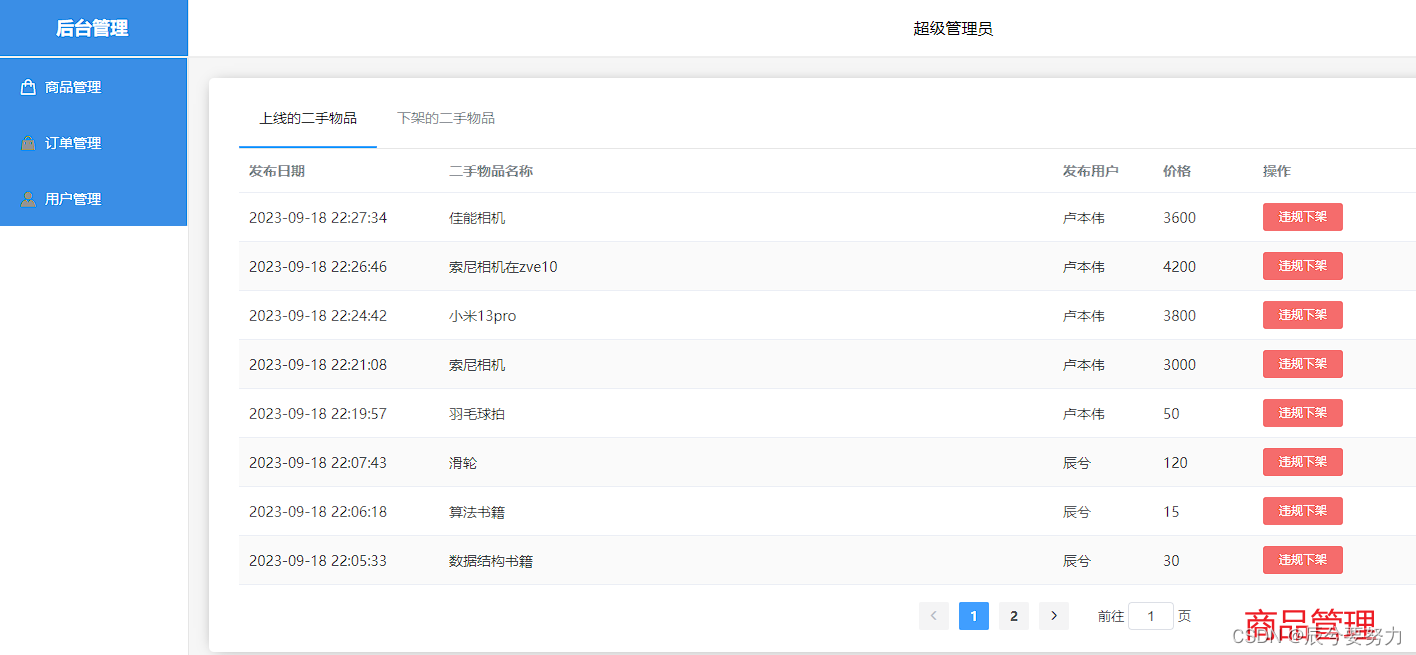Screen dimensions: 1416x655
Task: Click the 后台管理 header title
Action: pyautogui.click(x=92, y=28)
